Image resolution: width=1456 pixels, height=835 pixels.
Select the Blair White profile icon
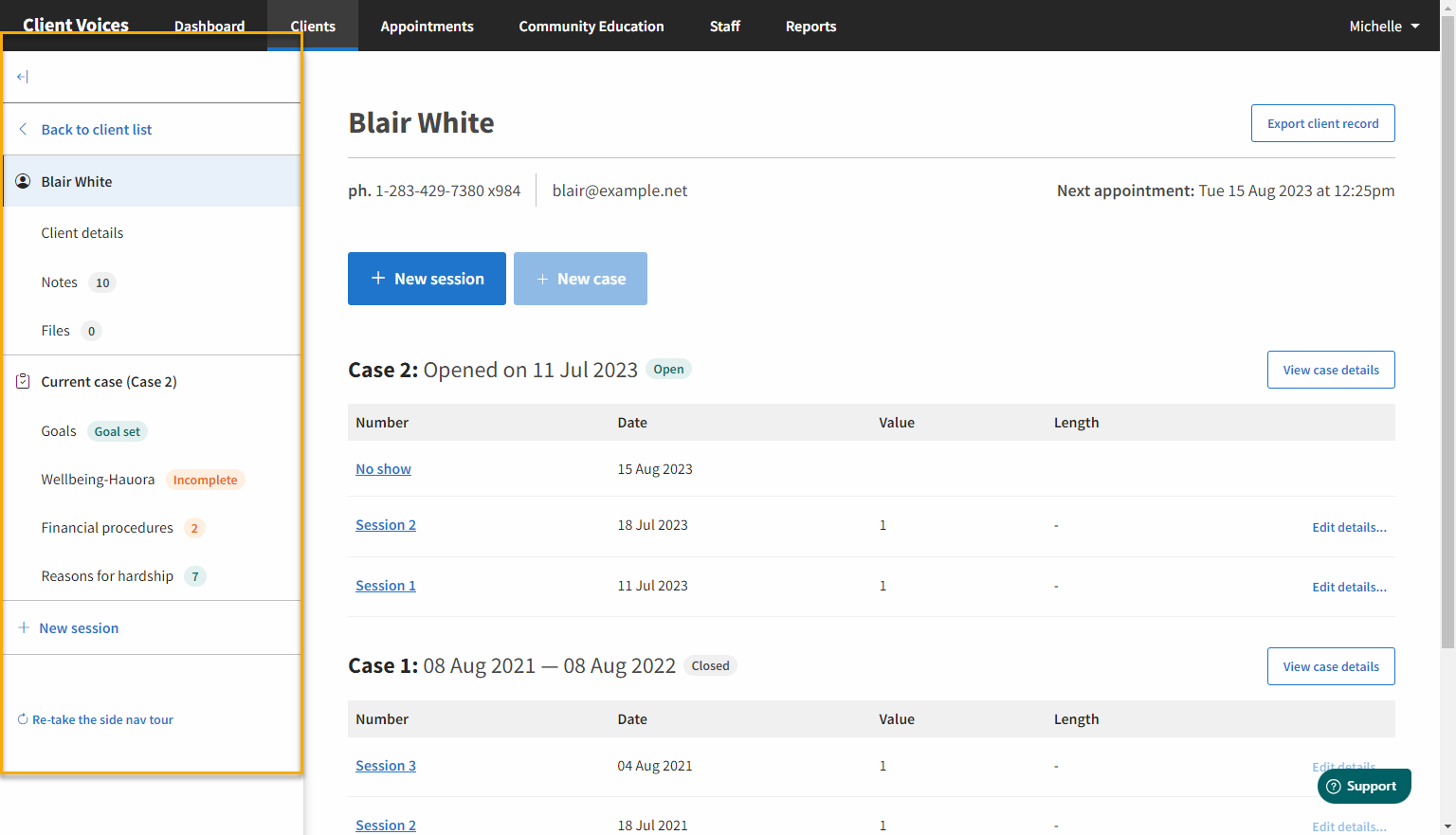coord(24,181)
